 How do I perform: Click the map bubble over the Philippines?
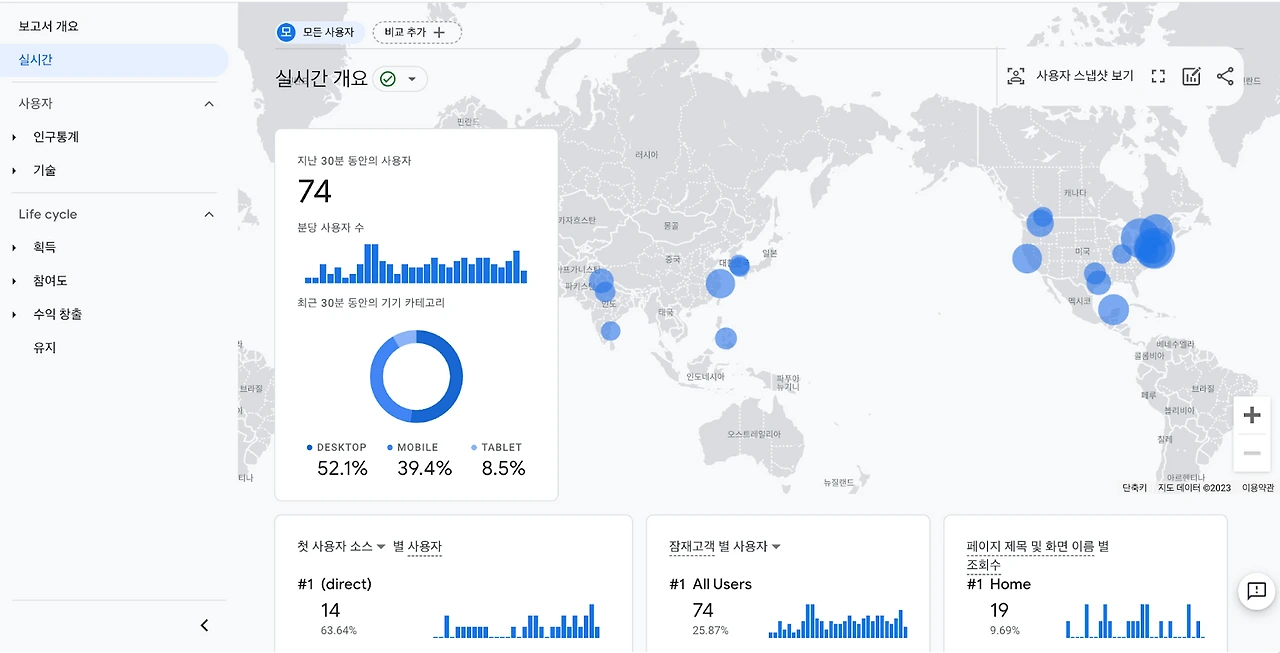726,339
